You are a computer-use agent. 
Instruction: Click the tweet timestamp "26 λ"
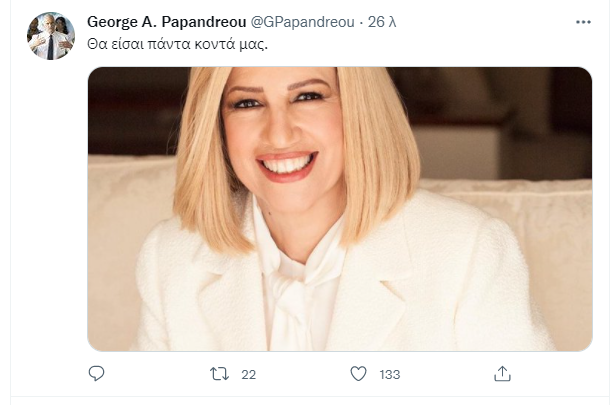click(x=382, y=21)
